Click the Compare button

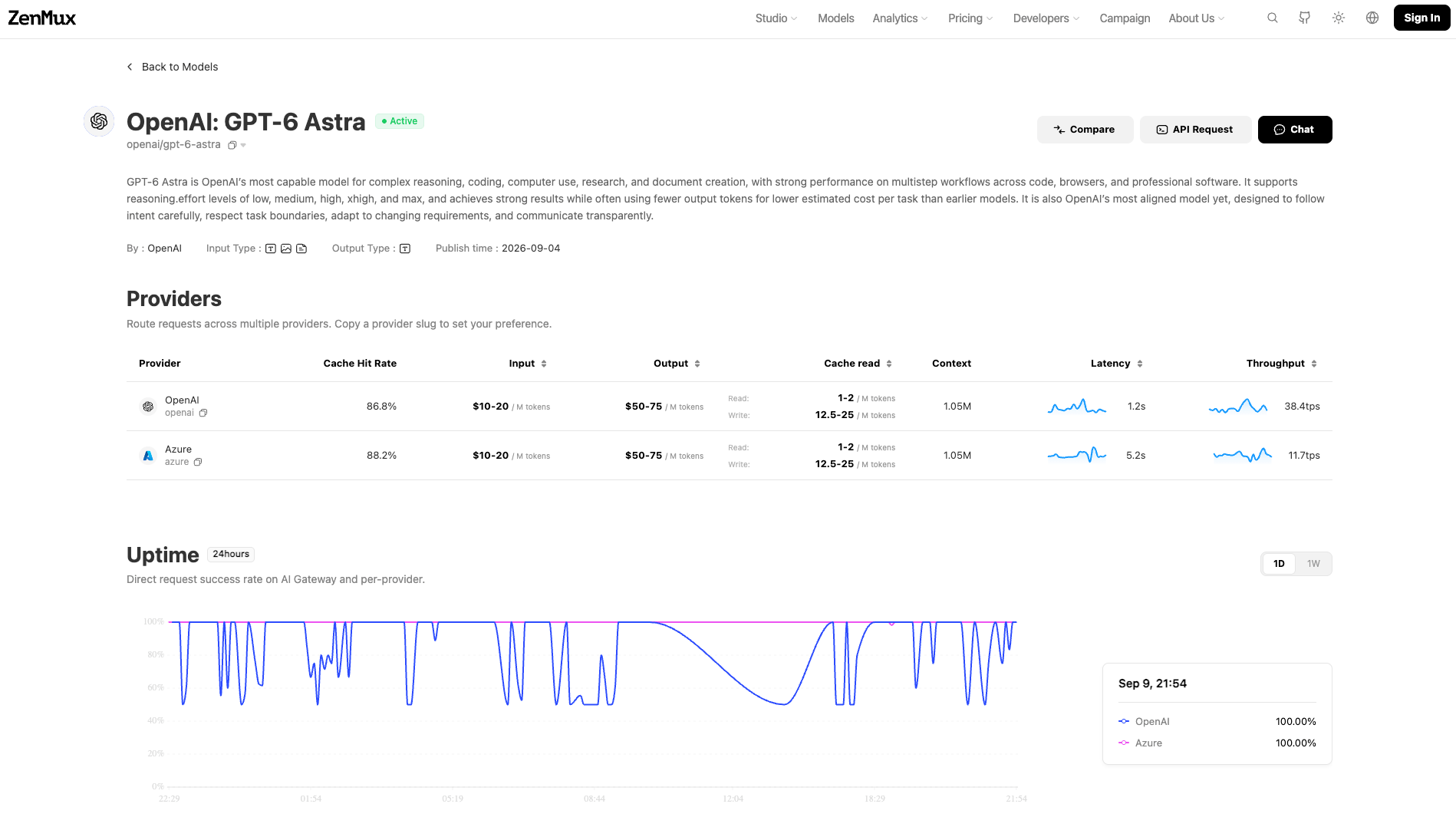(x=1085, y=130)
